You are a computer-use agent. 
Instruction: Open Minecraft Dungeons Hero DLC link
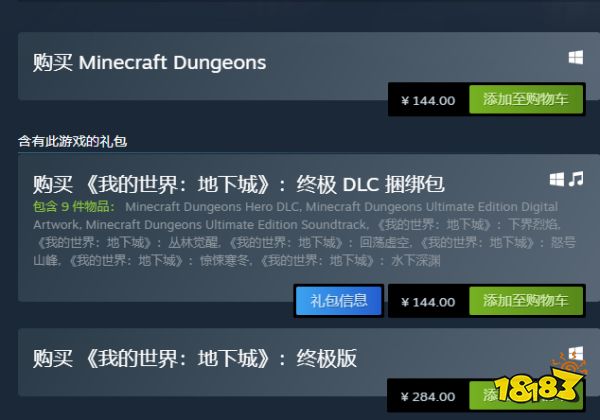tap(212, 207)
